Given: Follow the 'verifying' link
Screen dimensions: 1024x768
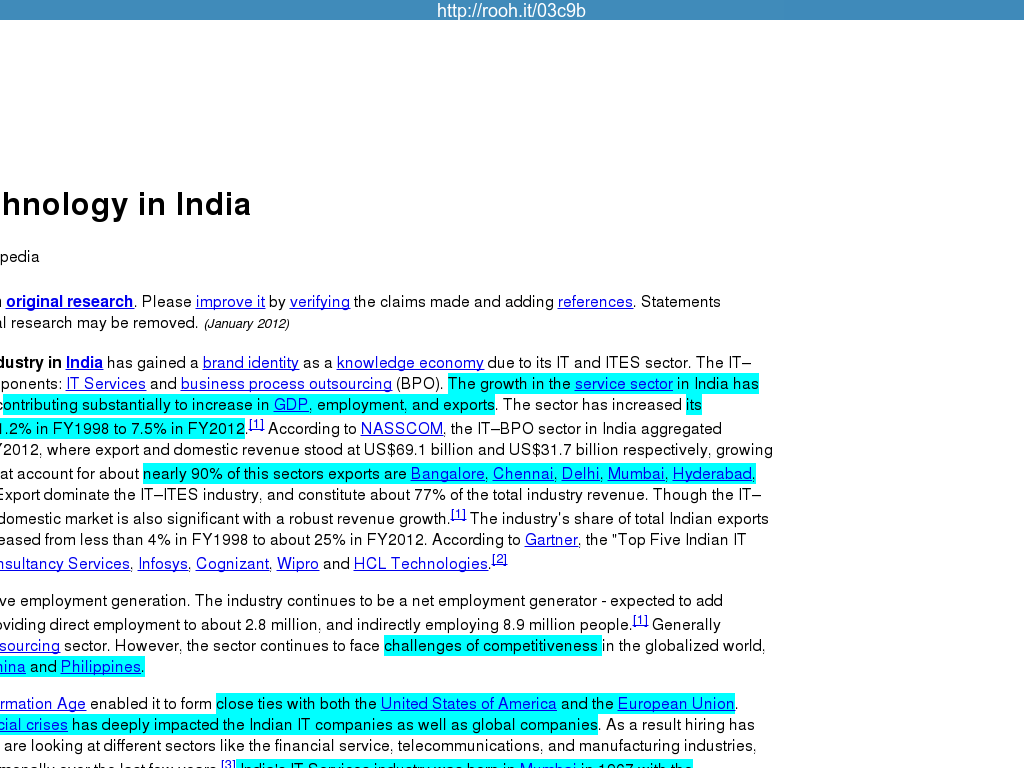Looking at the screenshot, I should 319,302.
